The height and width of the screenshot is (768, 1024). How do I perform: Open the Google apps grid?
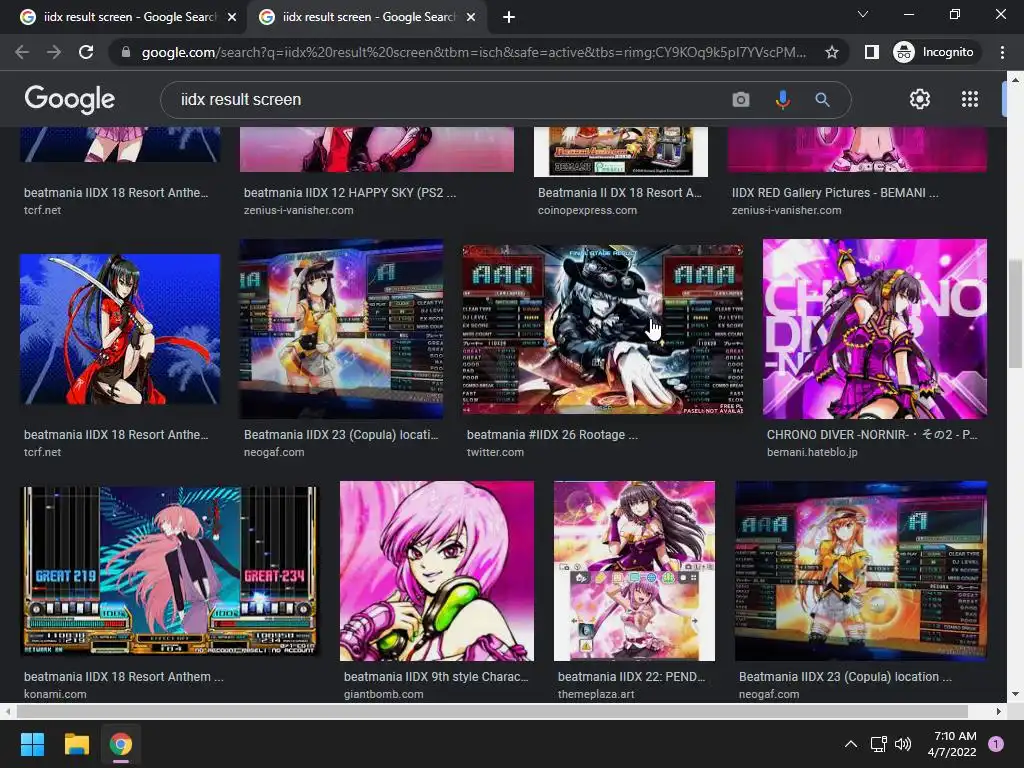pyautogui.click(x=970, y=99)
